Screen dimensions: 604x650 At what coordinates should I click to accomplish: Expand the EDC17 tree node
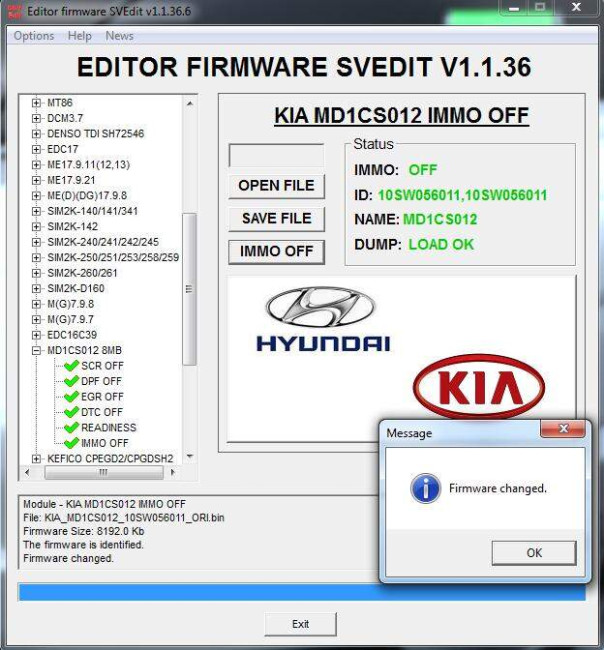[x=36, y=149]
